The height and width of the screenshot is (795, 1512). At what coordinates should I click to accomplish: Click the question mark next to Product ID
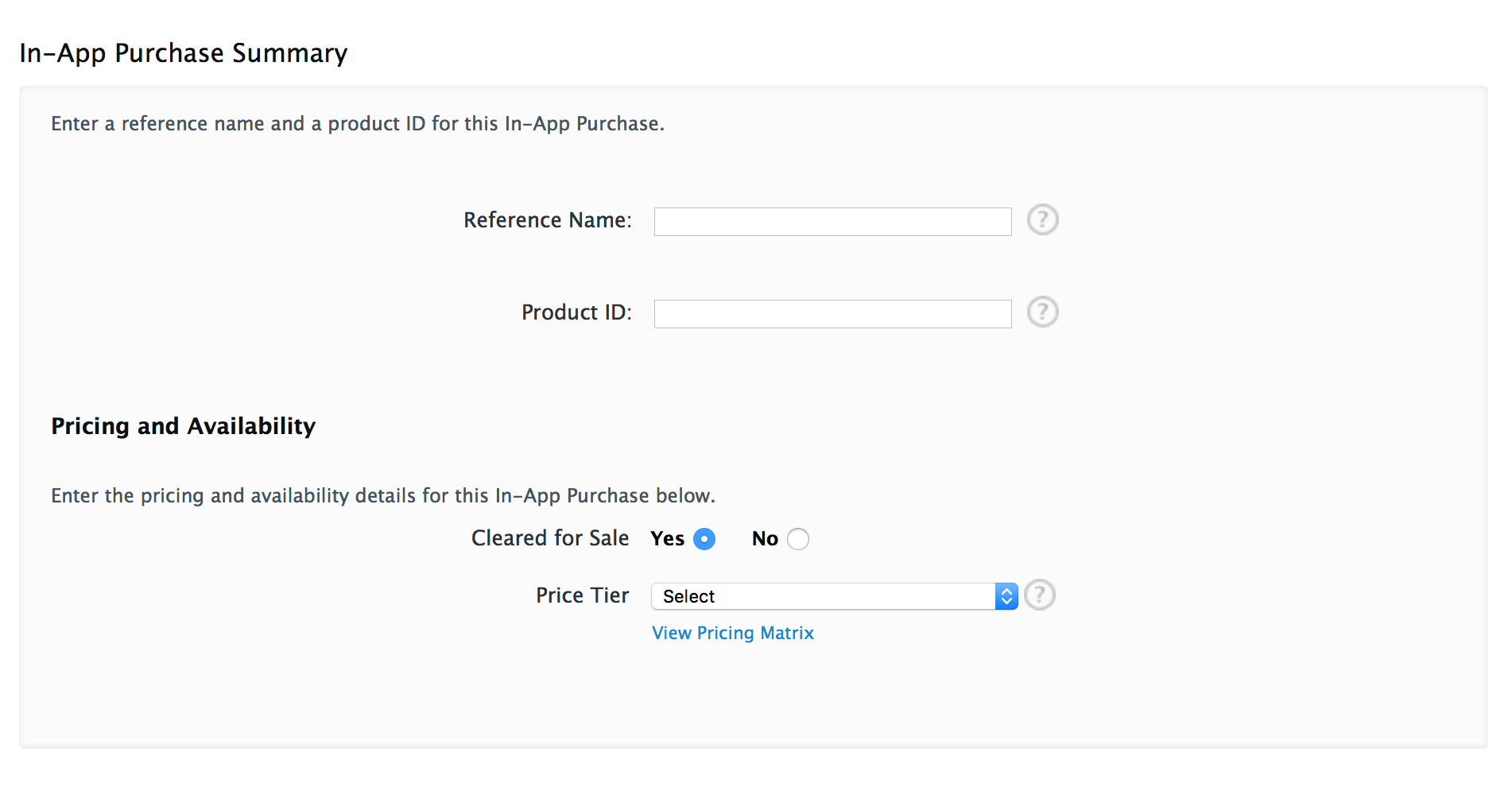(1042, 312)
